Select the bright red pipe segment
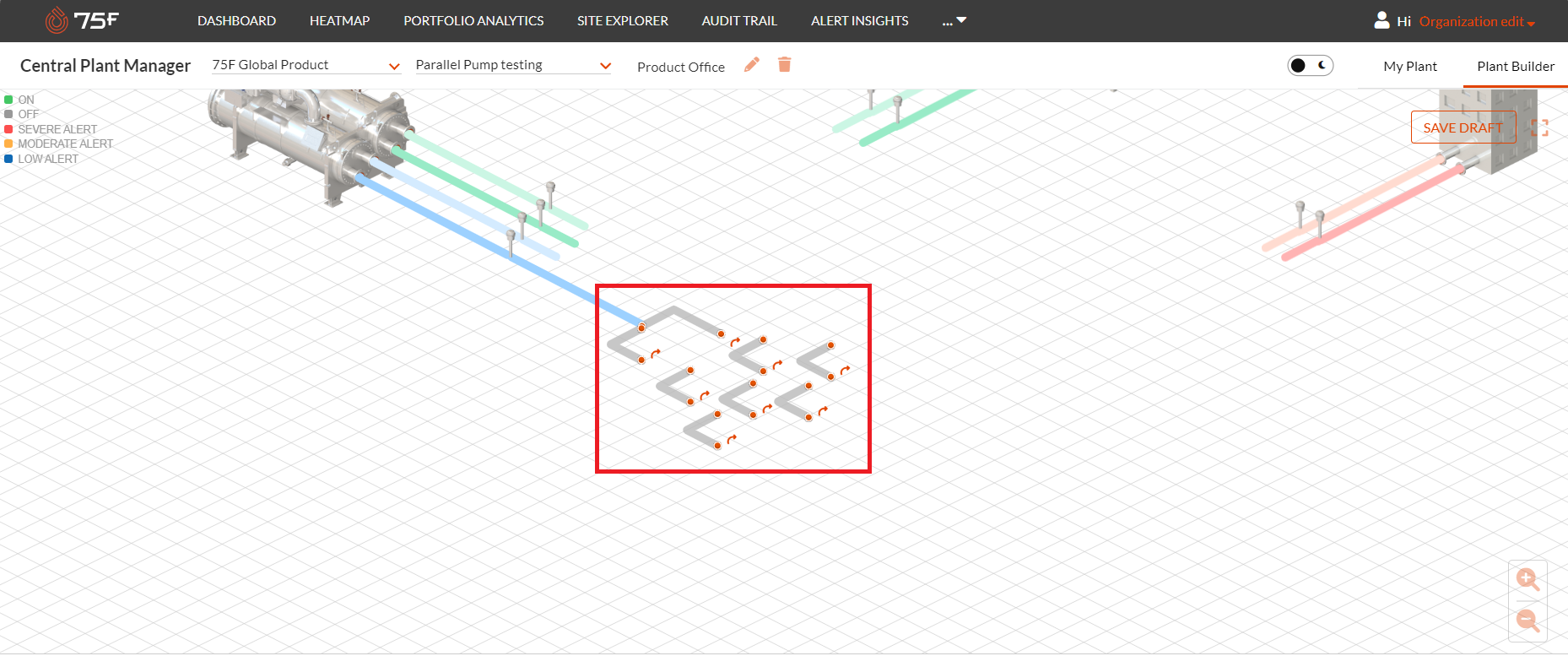The image size is (1568, 656). [x=1373, y=213]
